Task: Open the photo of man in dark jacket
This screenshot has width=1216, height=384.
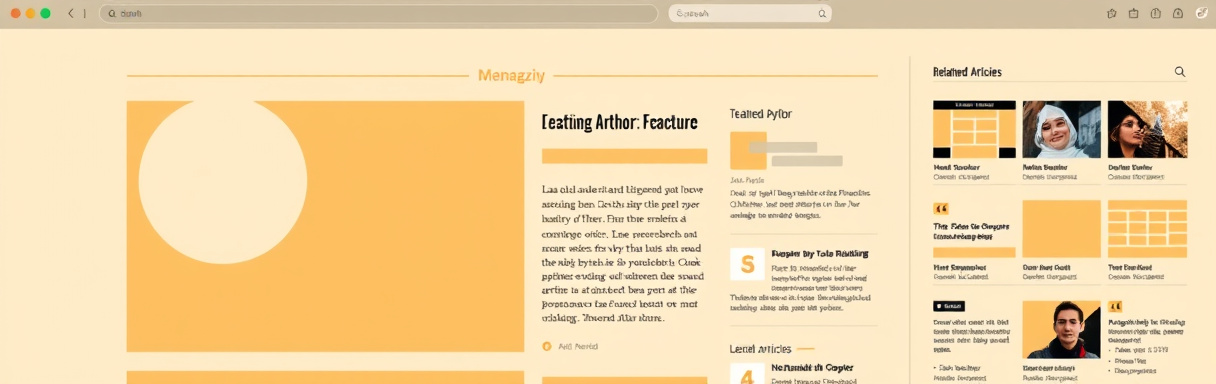Action: click(x=1061, y=329)
